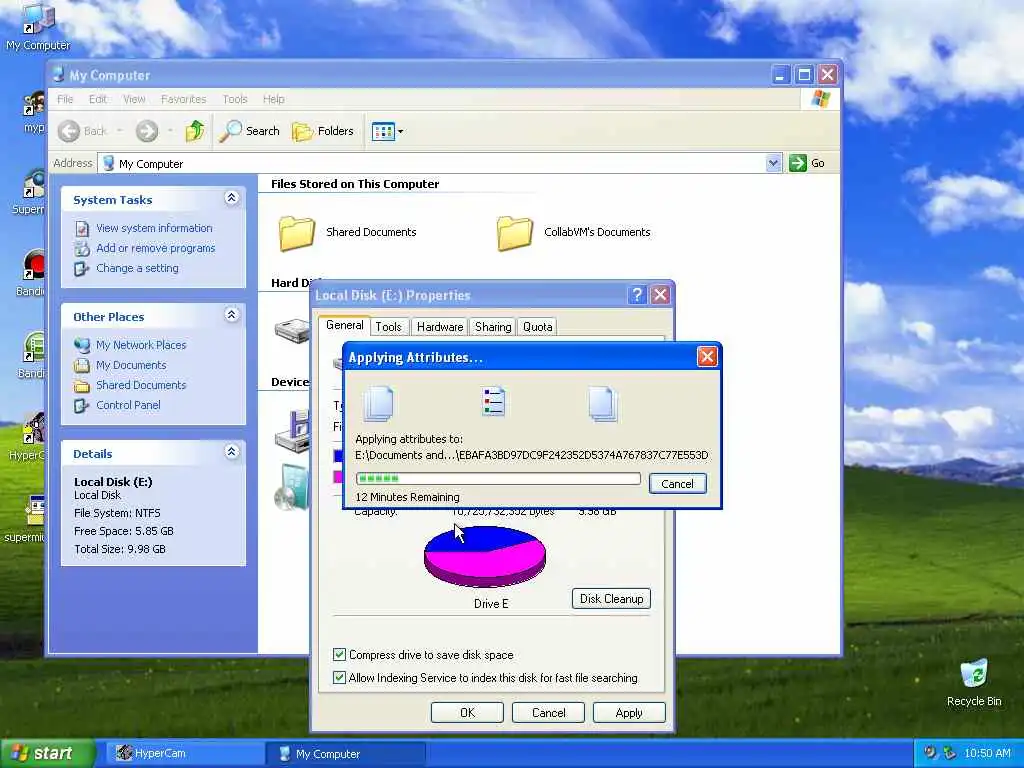Switch to the Sharing tab
The height and width of the screenshot is (768, 1024).
493,327
